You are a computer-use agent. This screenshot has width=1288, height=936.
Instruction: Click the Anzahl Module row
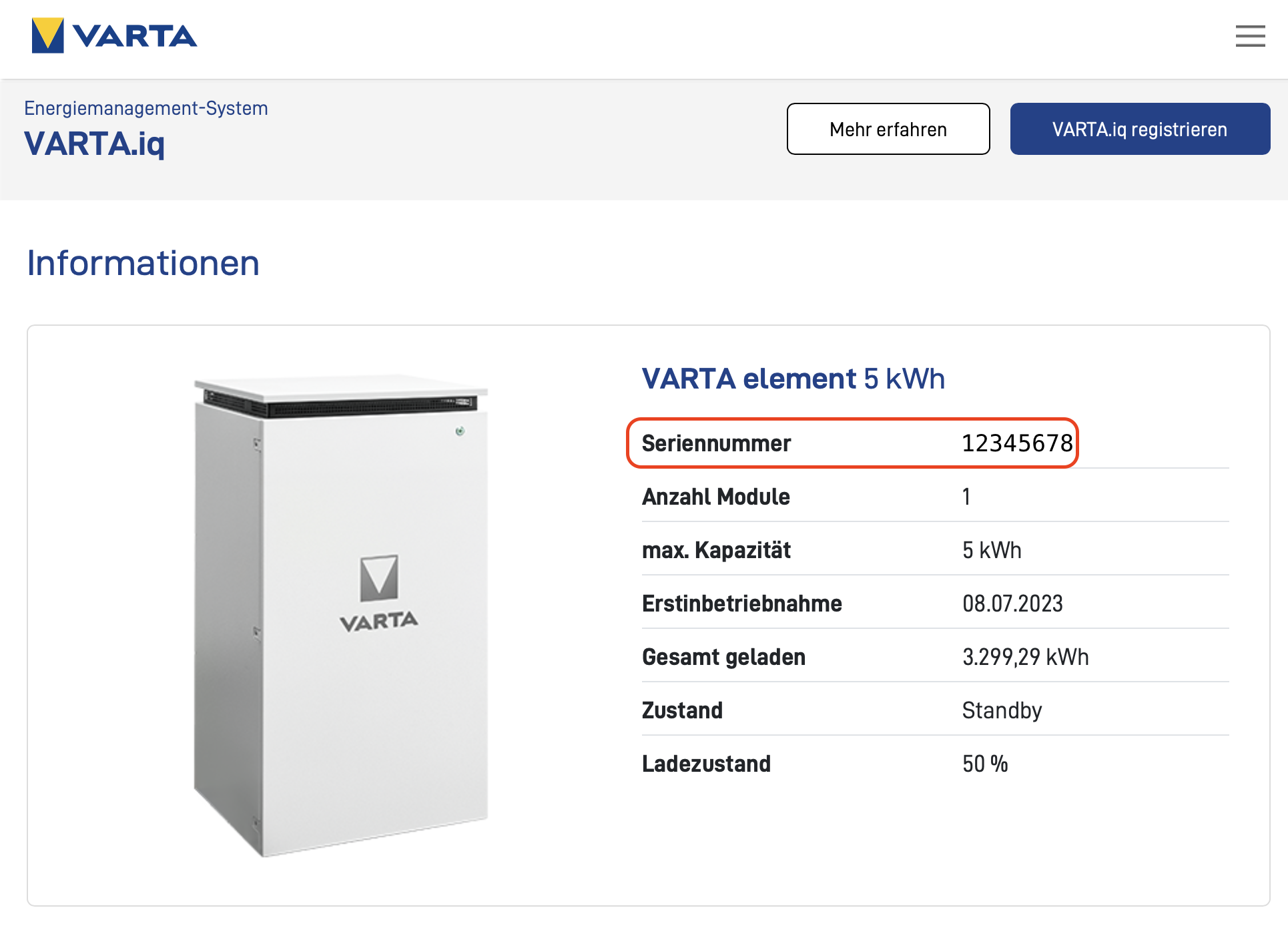click(x=935, y=496)
